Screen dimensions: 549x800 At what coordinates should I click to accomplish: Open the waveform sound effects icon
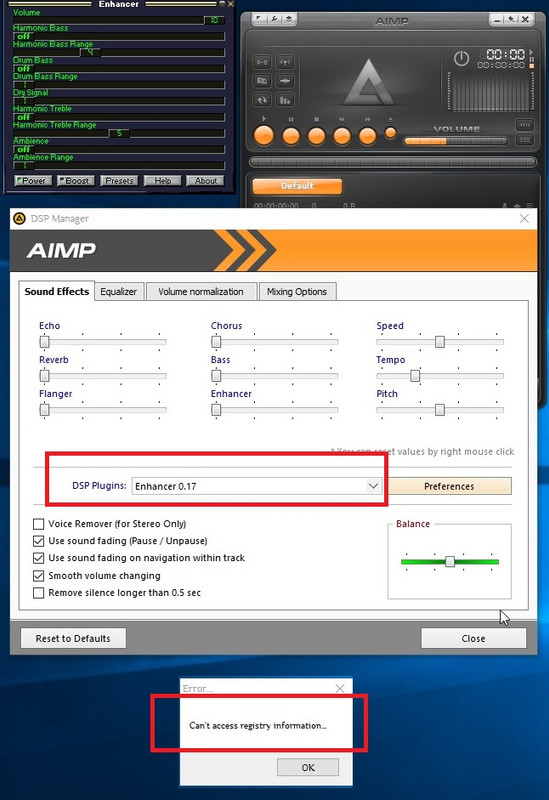[285, 81]
